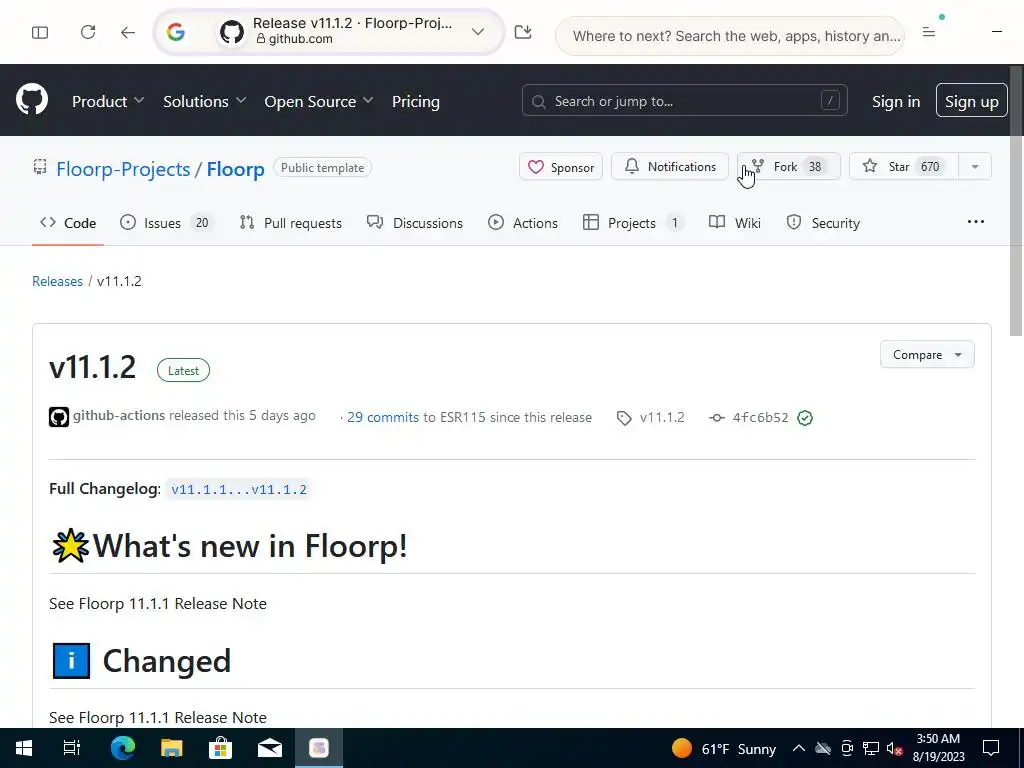Image resolution: width=1024 pixels, height=768 pixels.
Task: Open the Pricing page
Action: (415, 101)
